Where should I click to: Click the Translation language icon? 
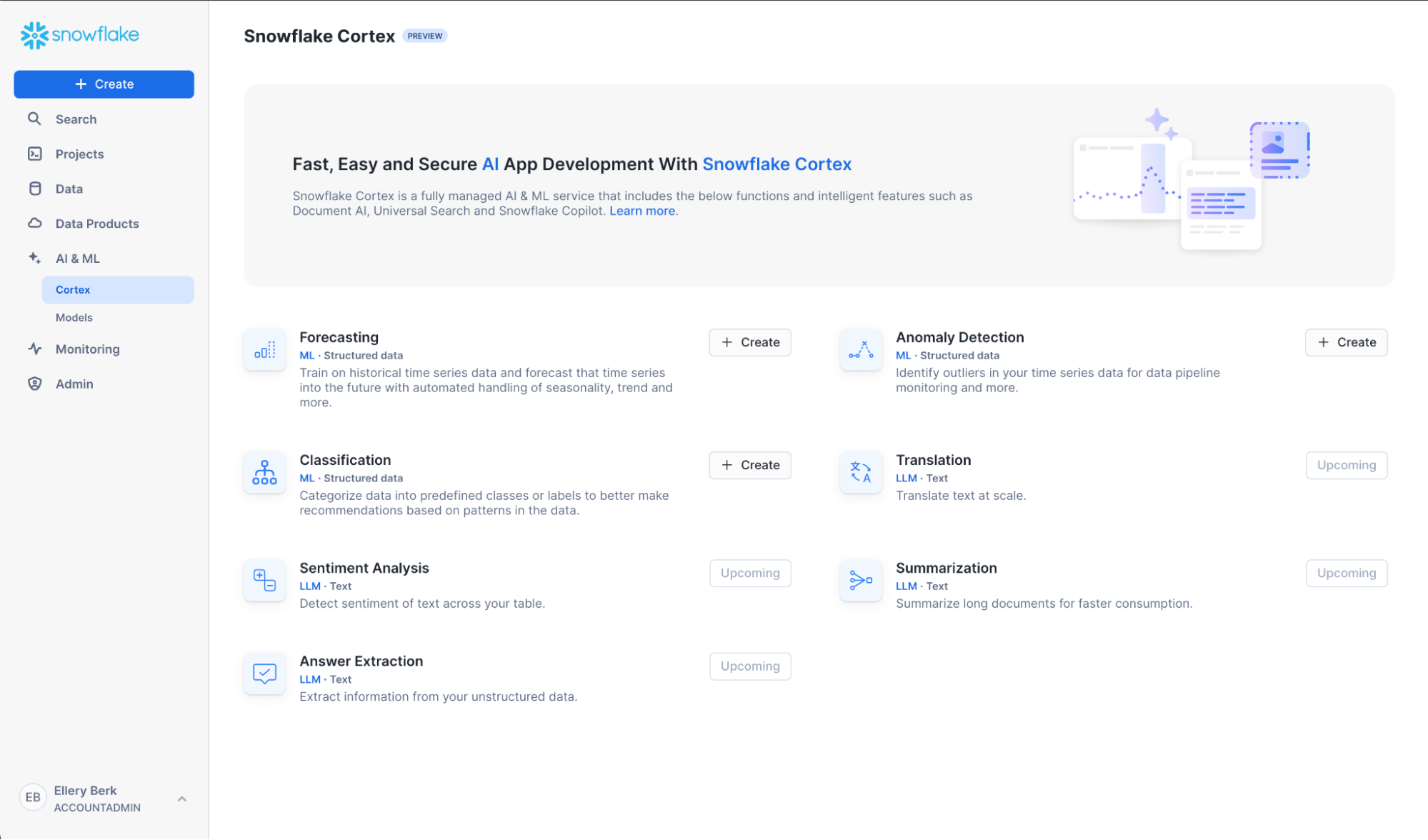[861, 473]
